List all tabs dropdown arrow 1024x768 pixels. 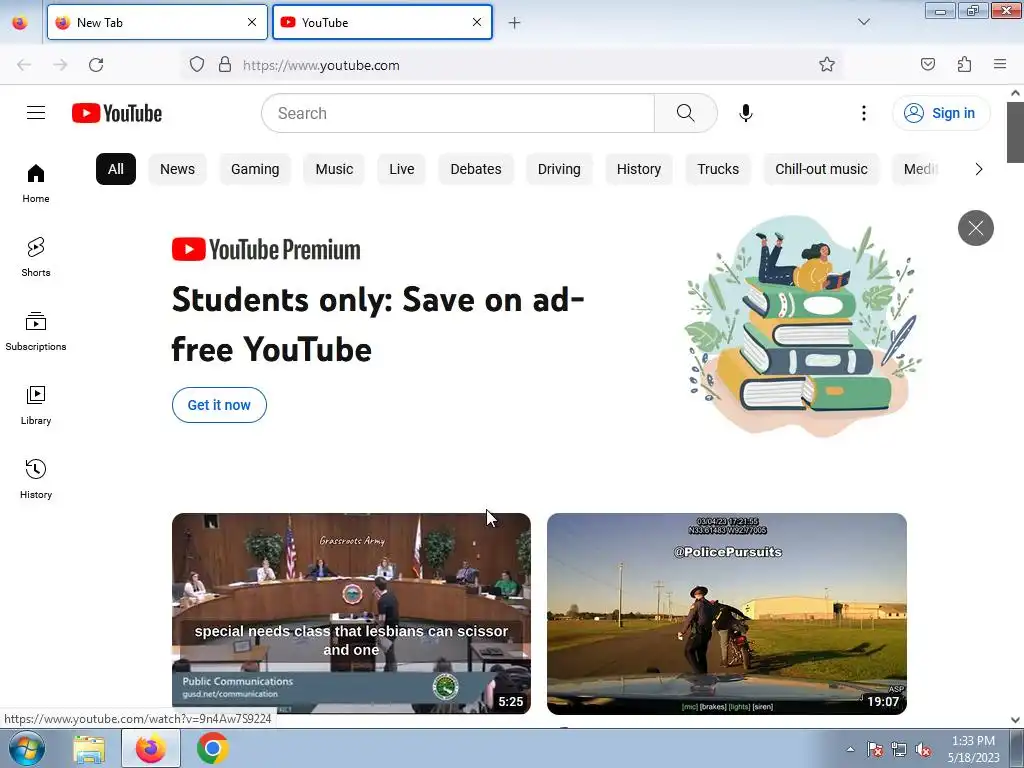[863, 22]
